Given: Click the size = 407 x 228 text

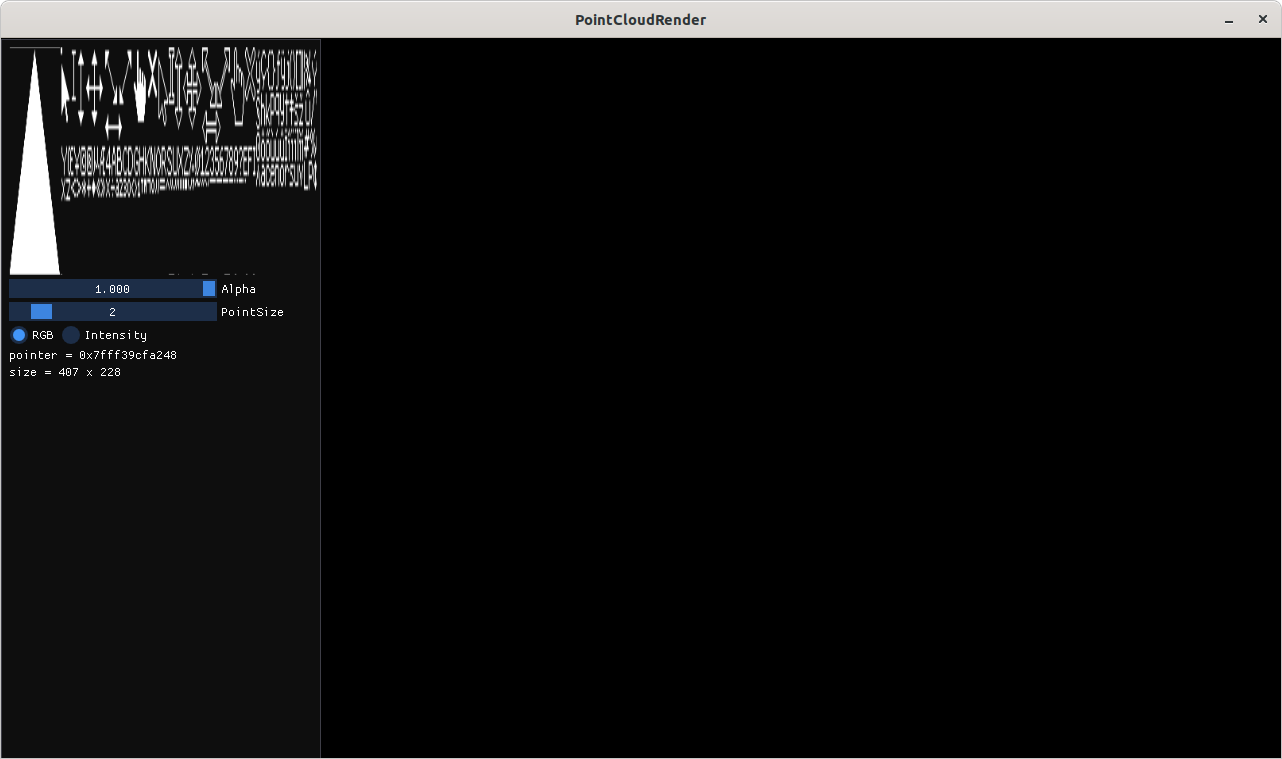Looking at the screenshot, I should pos(65,372).
